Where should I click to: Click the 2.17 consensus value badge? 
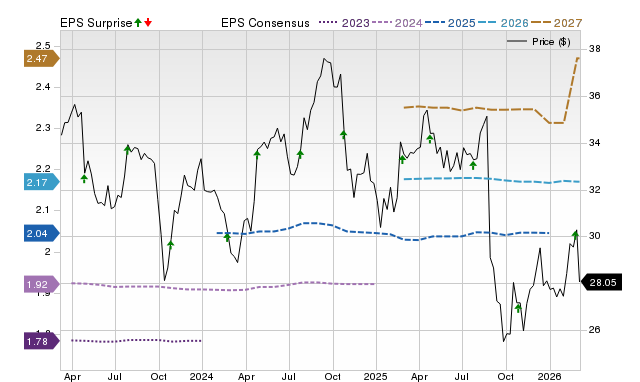pyautogui.click(x=42, y=182)
